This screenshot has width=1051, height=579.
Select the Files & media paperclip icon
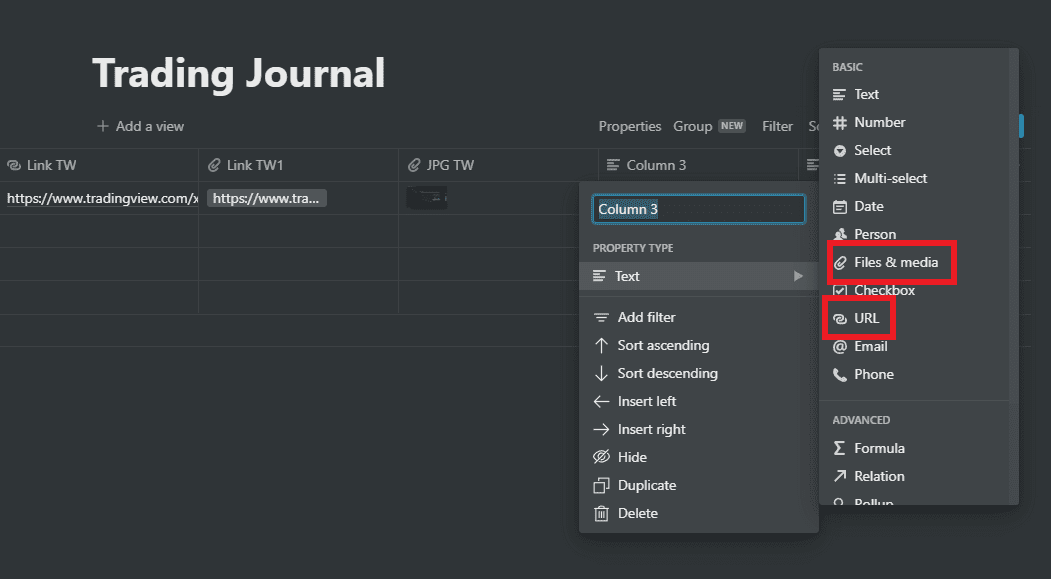[839, 263]
